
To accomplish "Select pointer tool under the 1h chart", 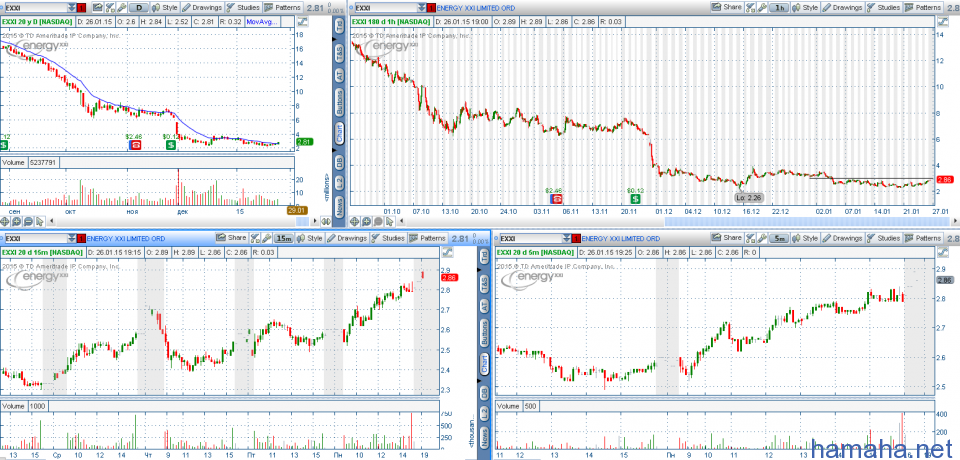I will (389, 222).
